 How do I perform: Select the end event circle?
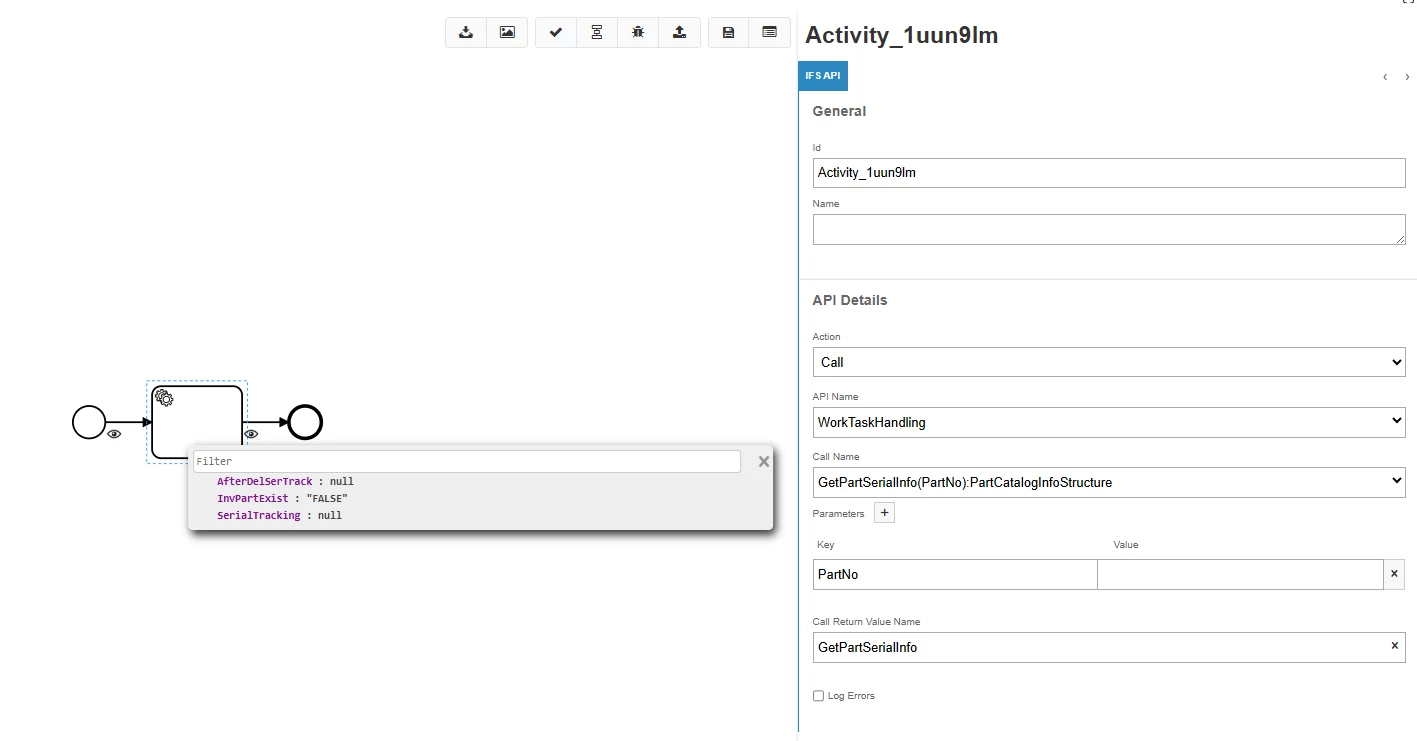305,422
